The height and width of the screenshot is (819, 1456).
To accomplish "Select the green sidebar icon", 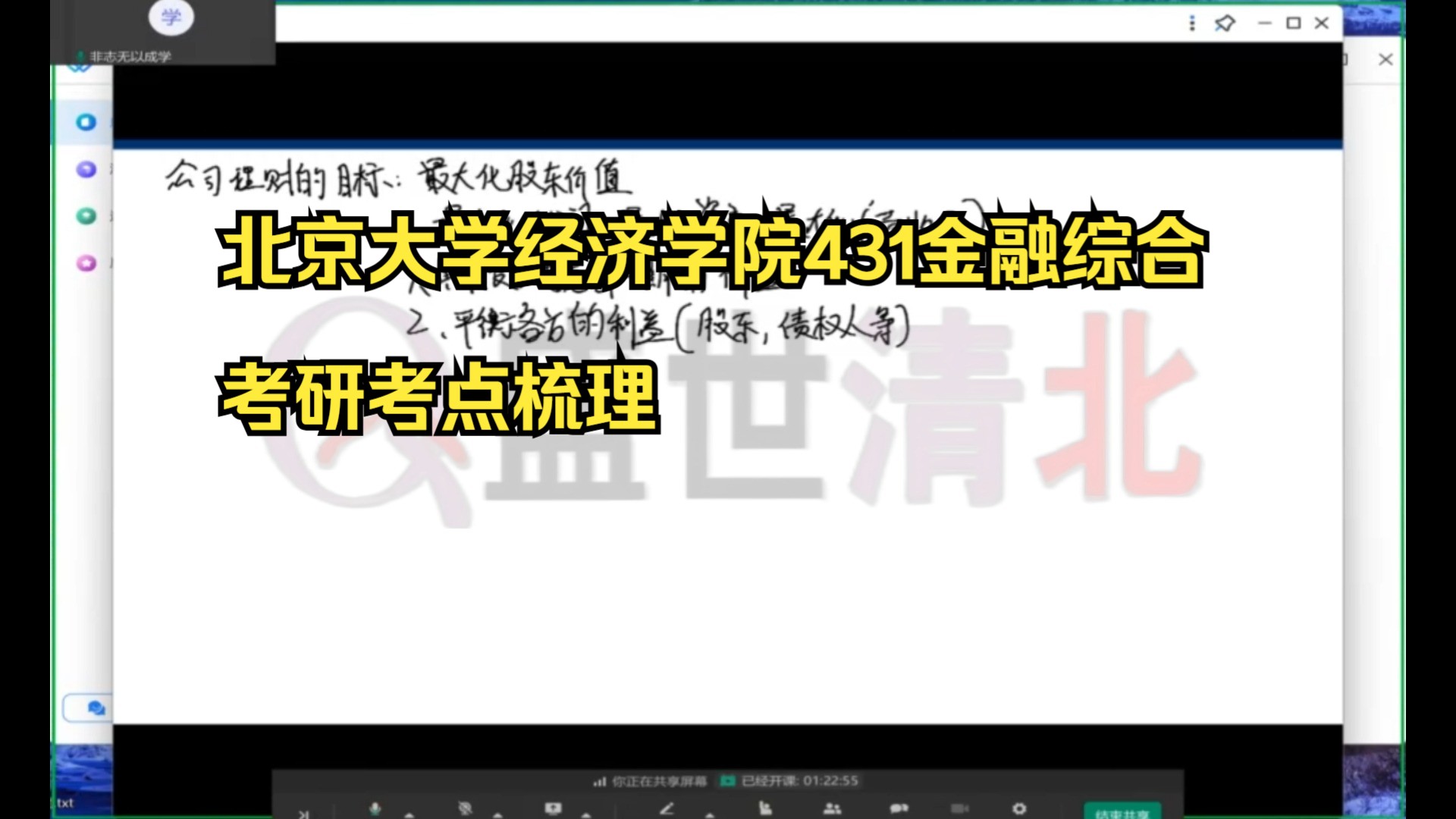I will (x=86, y=216).
